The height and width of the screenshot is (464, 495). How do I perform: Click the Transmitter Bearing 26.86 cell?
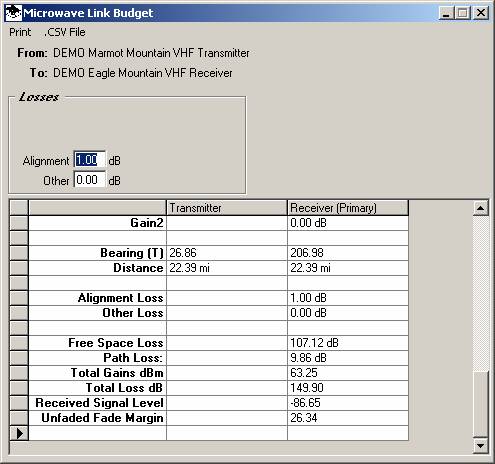click(227, 253)
